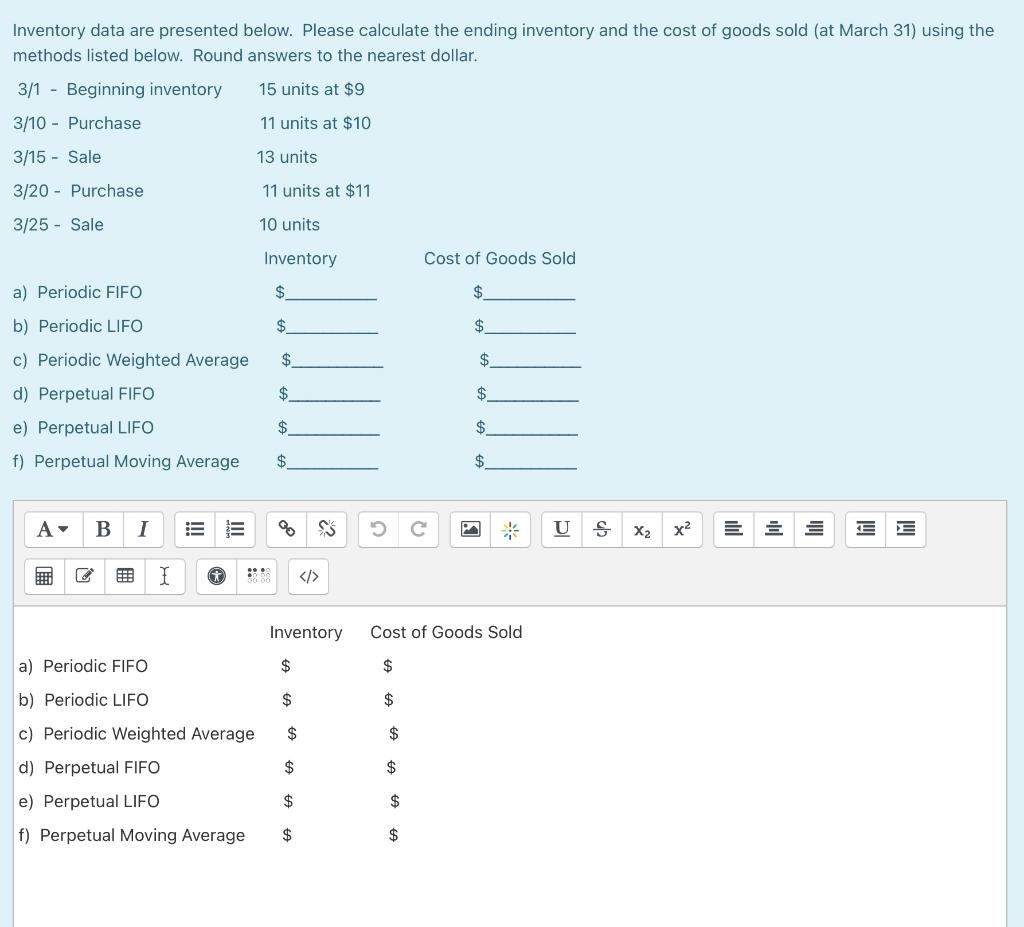This screenshot has width=1024, height=927.
Task: Apply subscript formatting
Action: tap(641, 530)
